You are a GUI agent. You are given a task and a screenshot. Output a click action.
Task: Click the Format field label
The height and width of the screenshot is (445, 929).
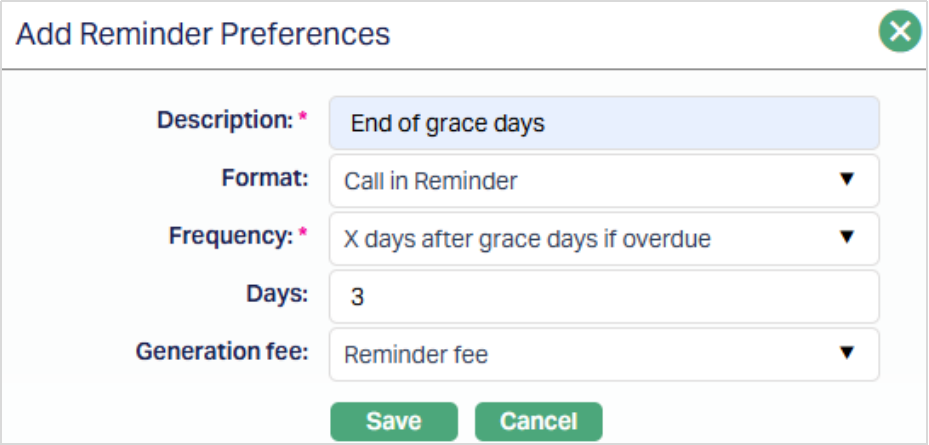264,178
